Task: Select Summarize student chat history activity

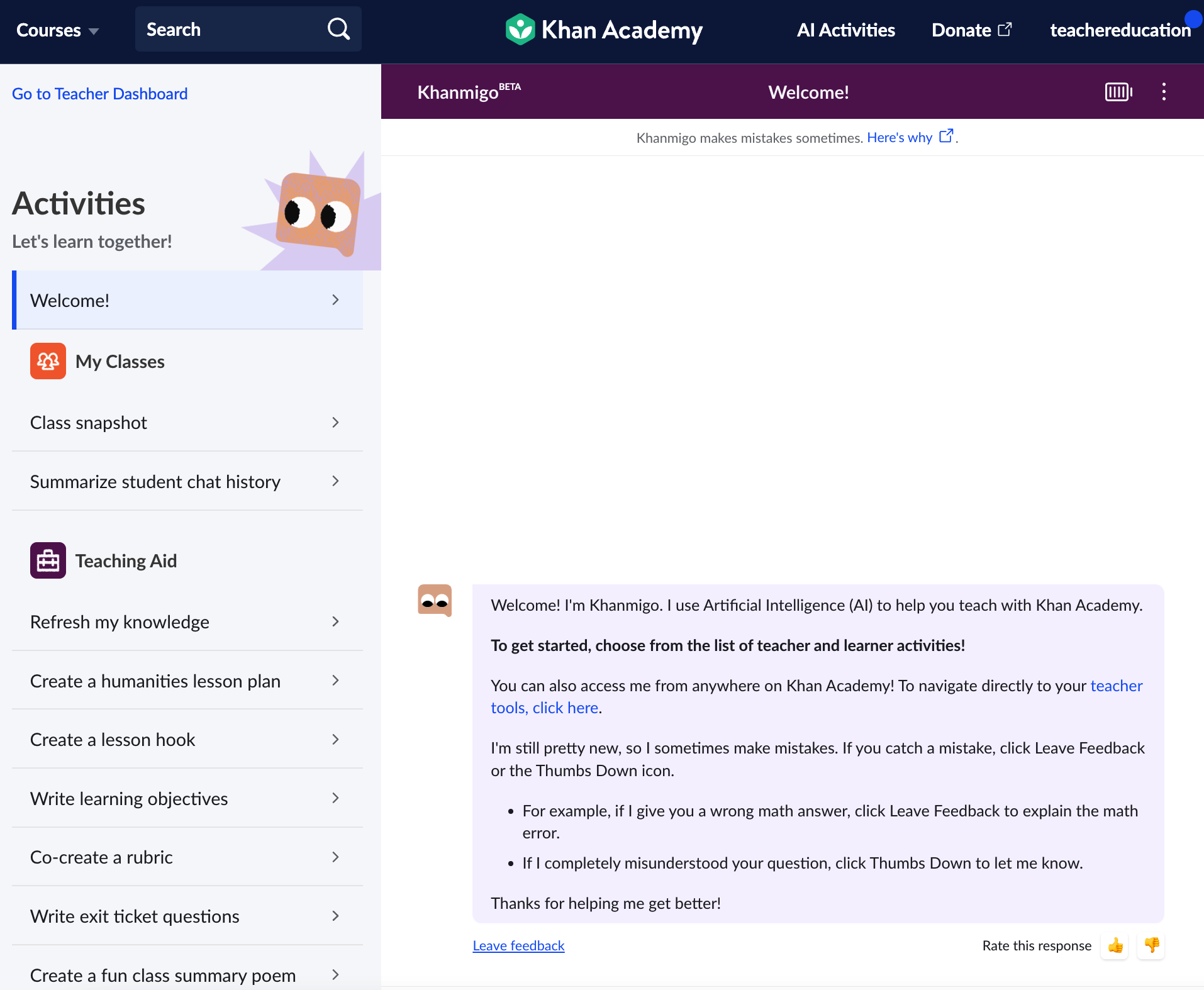Action: pos(187,481)
